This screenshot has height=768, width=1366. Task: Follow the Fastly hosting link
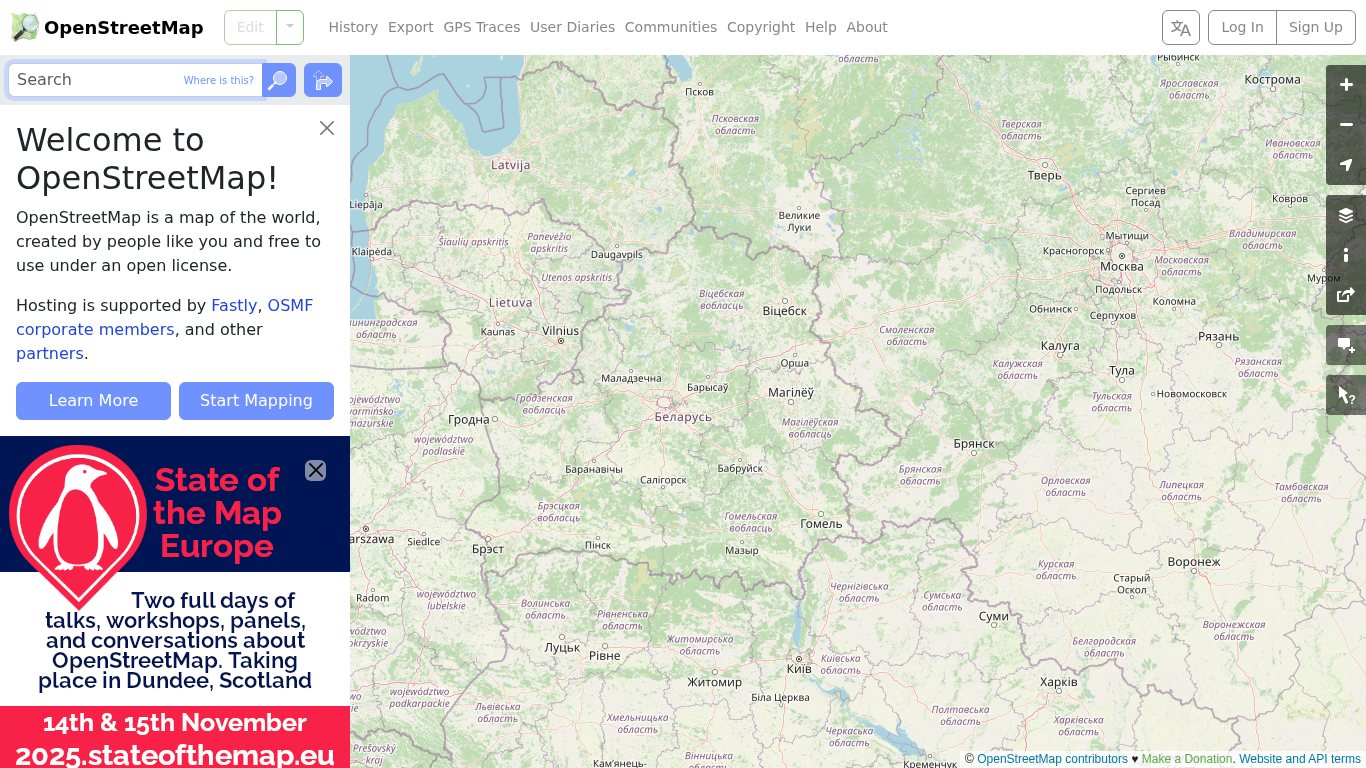[234, 306]
